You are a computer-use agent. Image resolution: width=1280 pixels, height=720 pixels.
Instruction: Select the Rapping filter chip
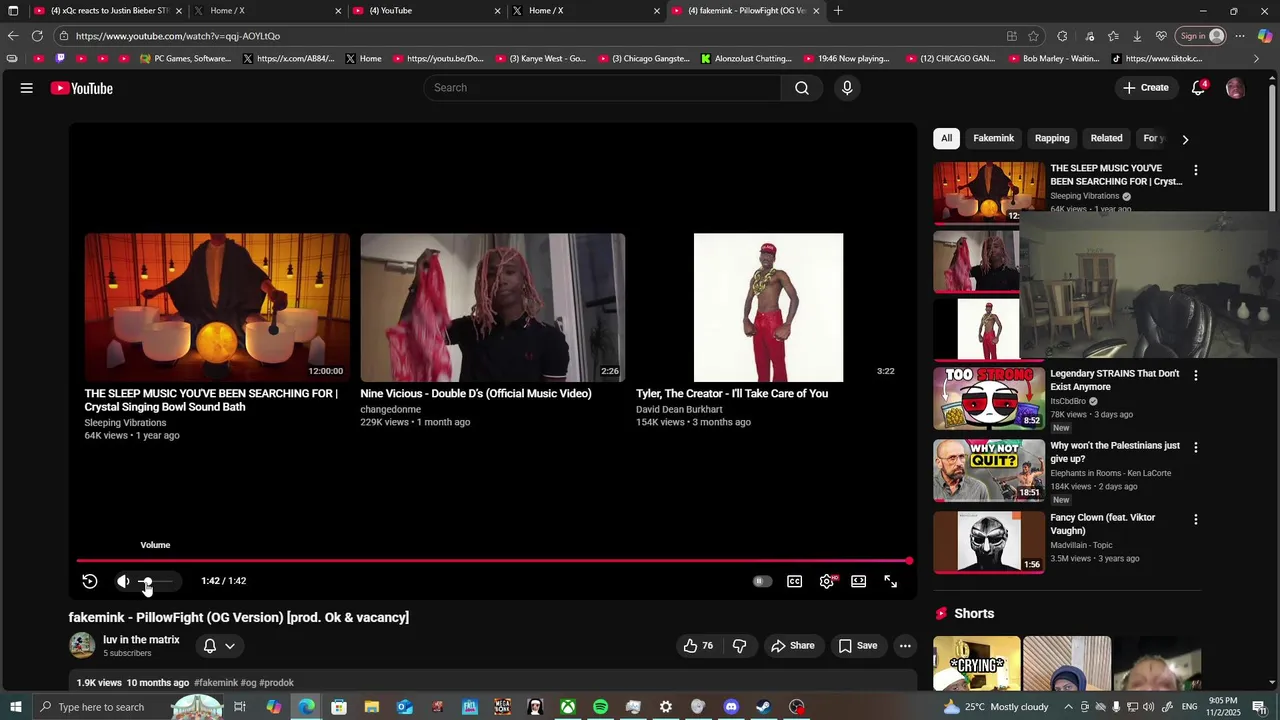[x=1052, y=138]
